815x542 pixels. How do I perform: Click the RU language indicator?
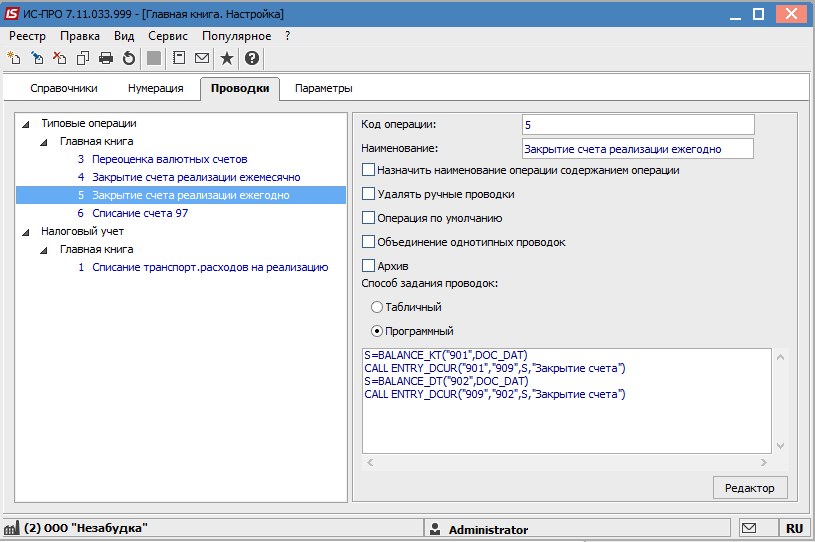click(794, 528)
